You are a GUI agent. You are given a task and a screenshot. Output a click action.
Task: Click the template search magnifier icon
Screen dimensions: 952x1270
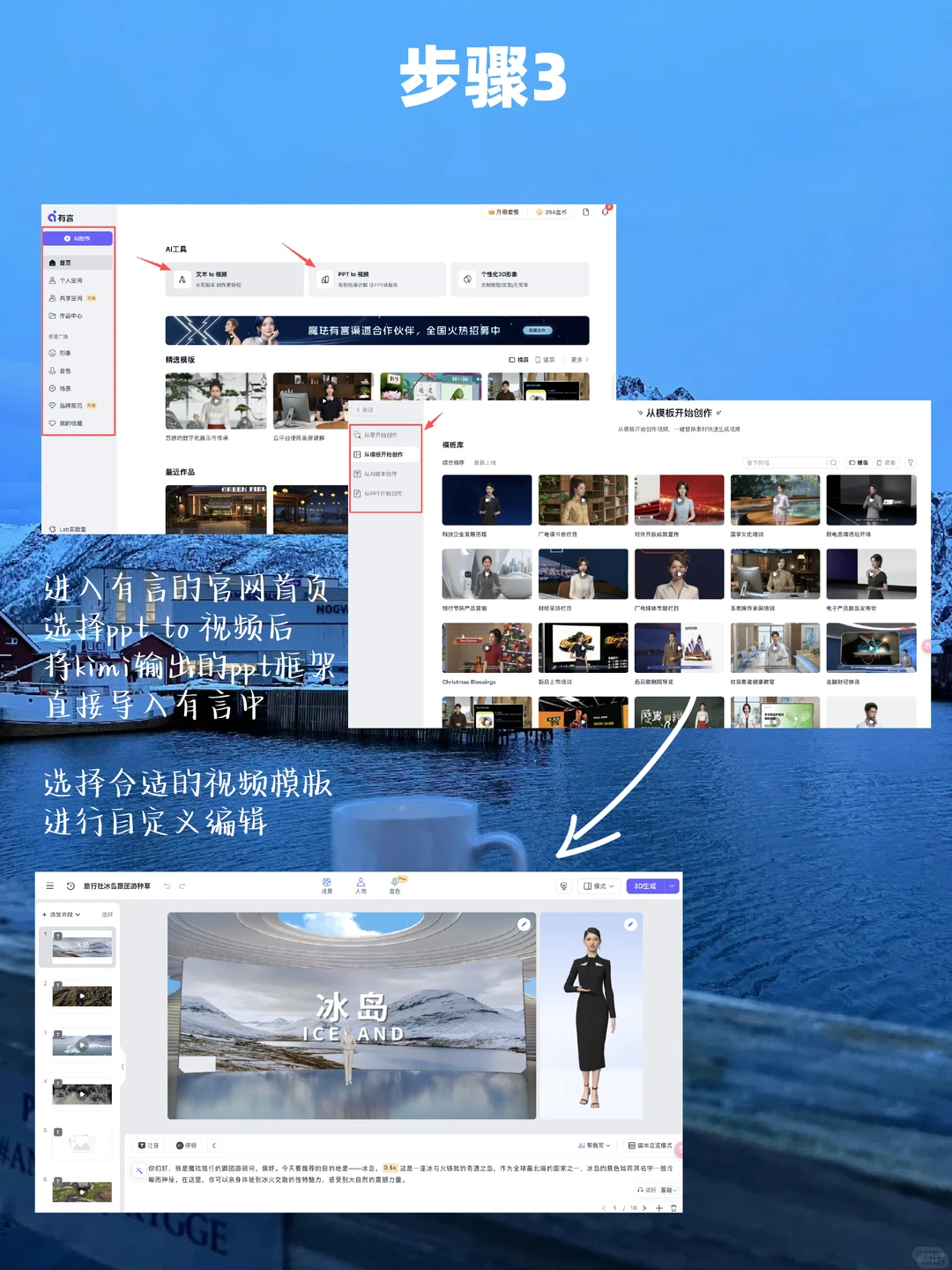tap(833, 462)
